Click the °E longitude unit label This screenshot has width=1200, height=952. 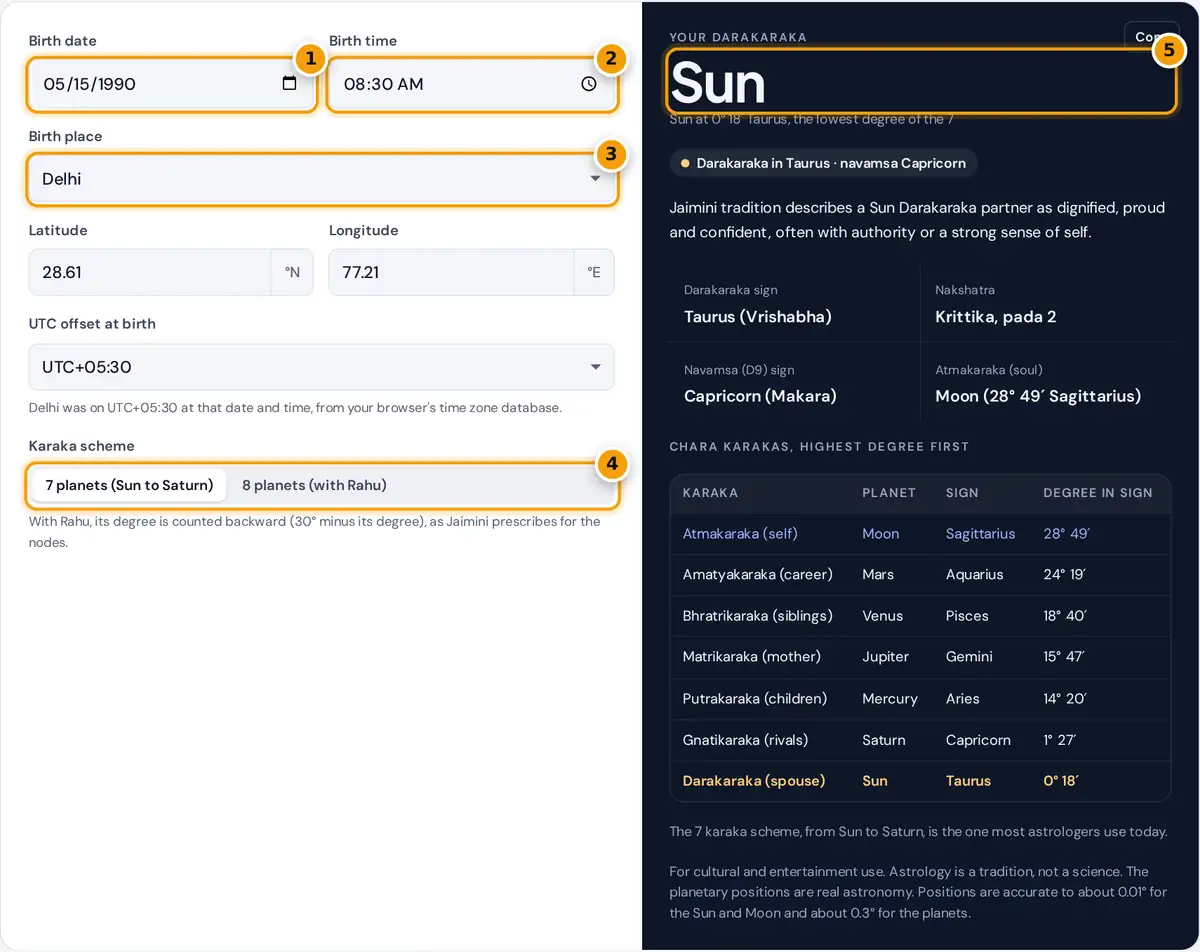click(x=594, y=272)
